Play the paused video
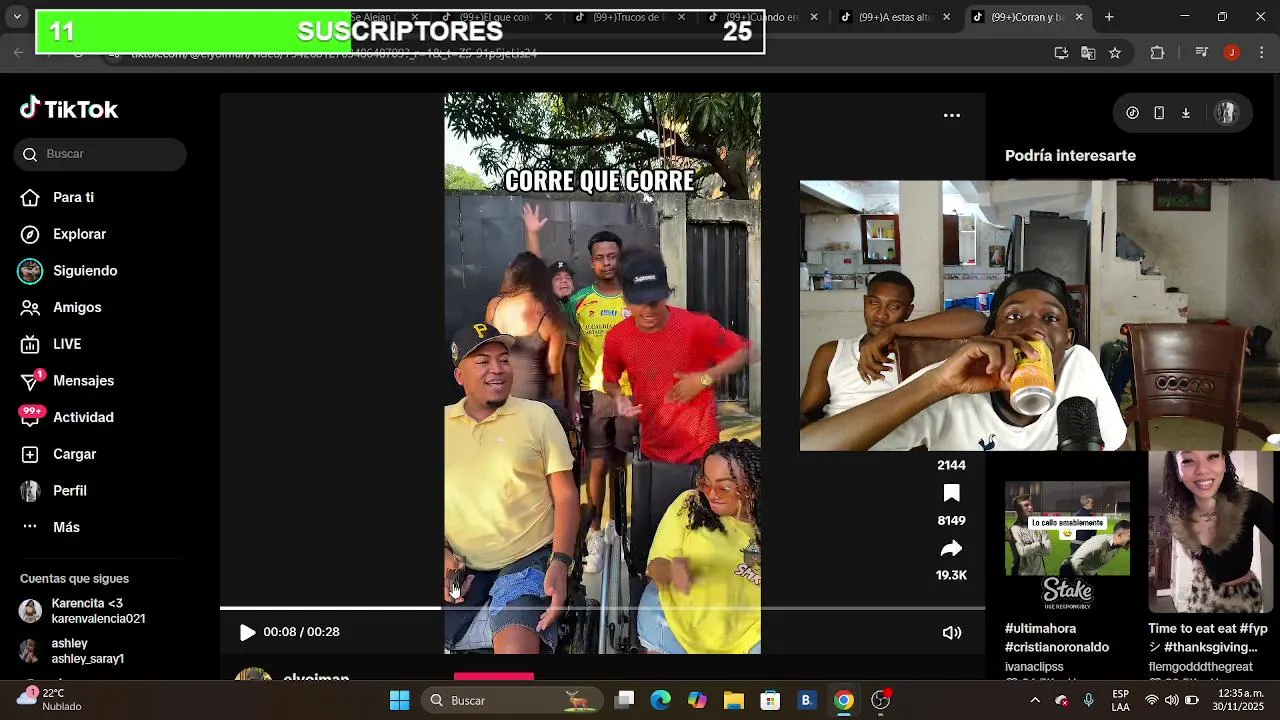 point(247,632)
